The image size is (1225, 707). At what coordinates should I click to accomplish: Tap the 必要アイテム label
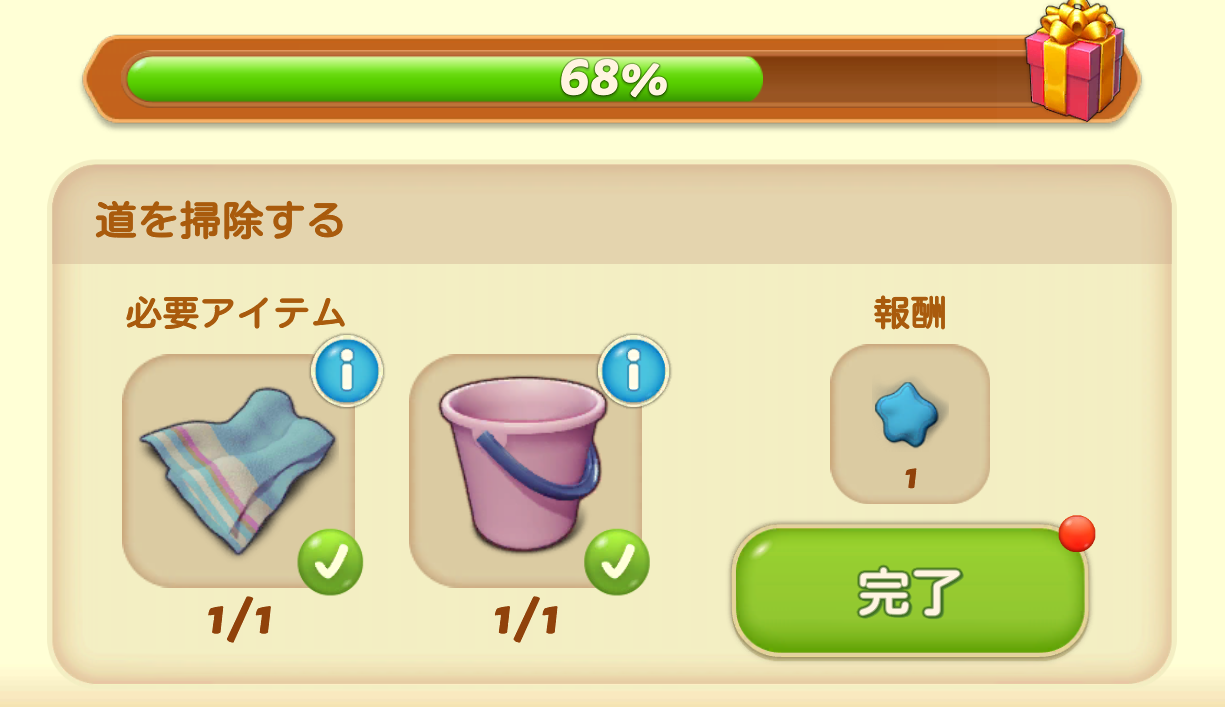point(235,314)
